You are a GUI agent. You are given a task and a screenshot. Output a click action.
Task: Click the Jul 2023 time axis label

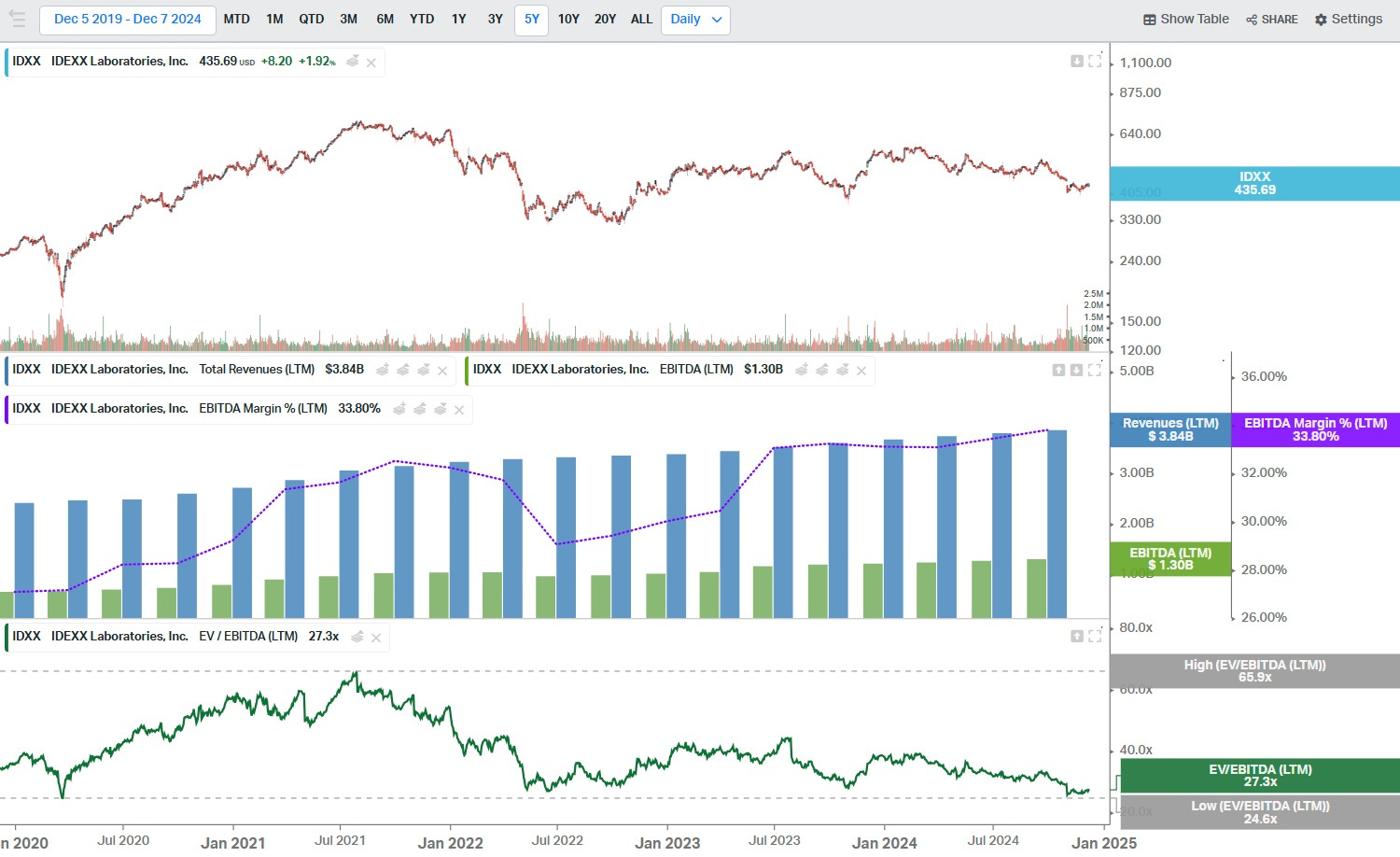coord(775,840)
